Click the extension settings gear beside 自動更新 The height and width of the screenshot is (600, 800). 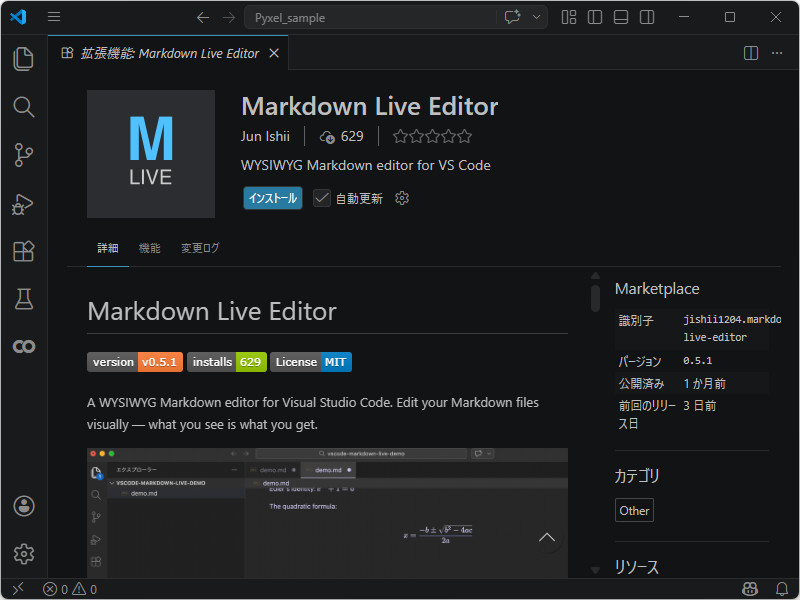click(x=402, y=198)
